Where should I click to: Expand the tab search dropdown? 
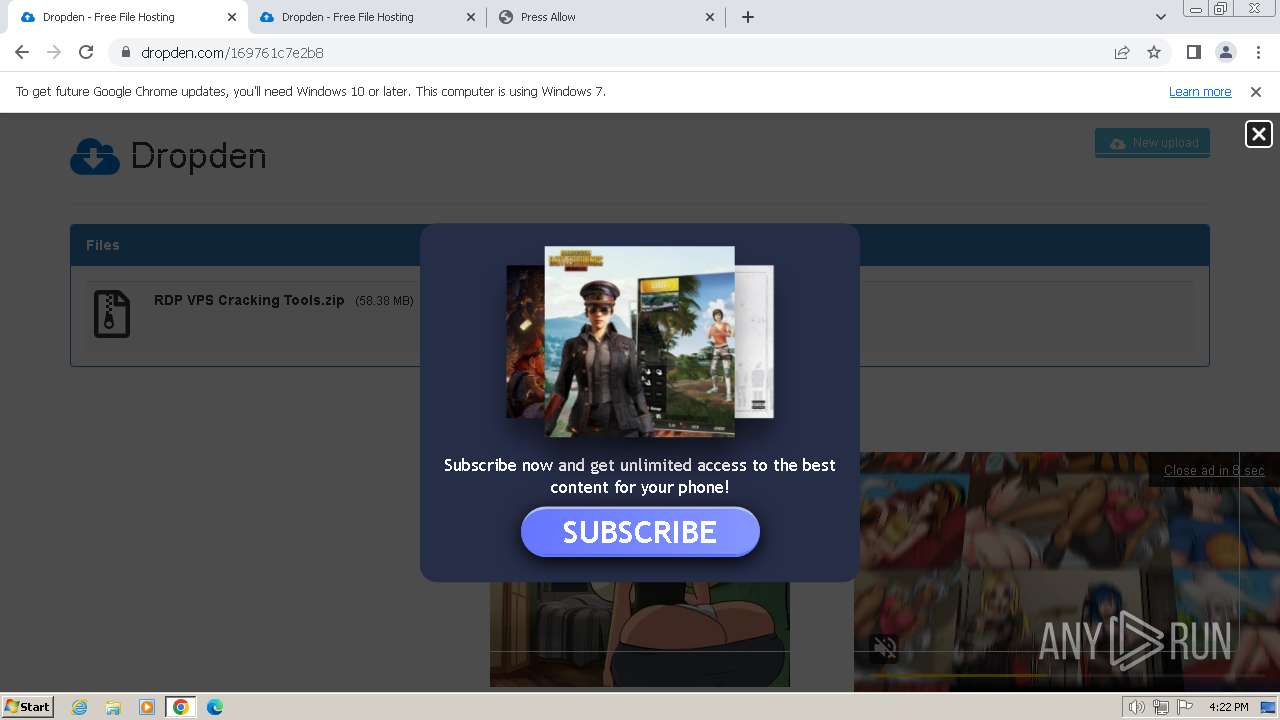tap(1160, 17)
